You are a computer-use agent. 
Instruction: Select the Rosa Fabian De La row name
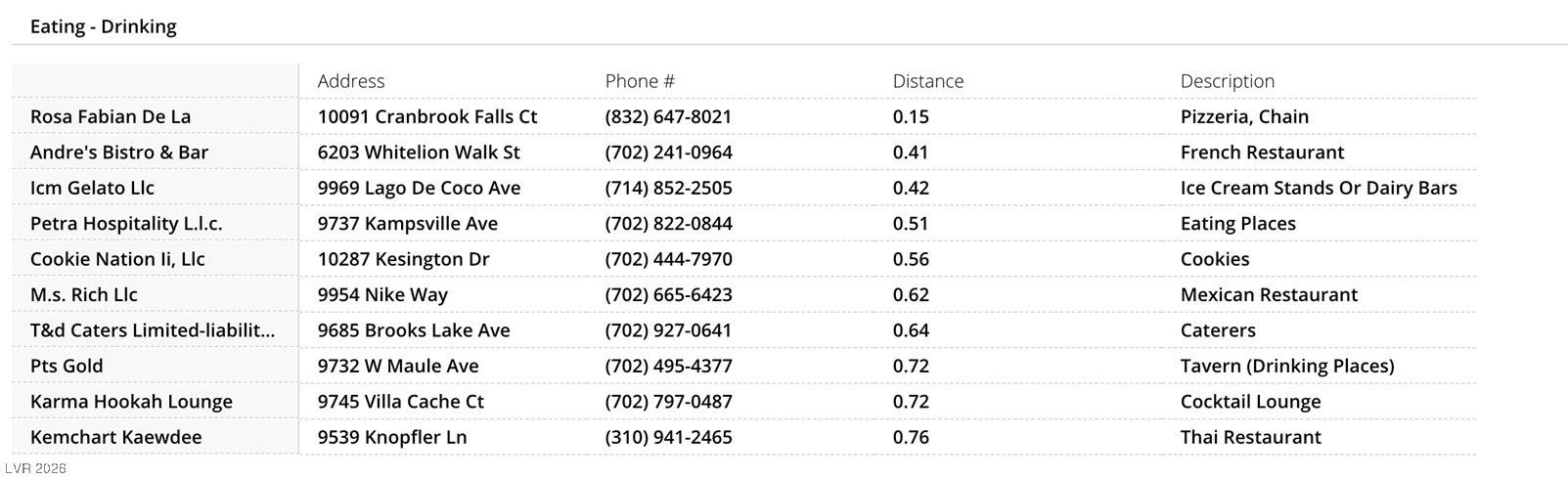(x=111, y=116)
